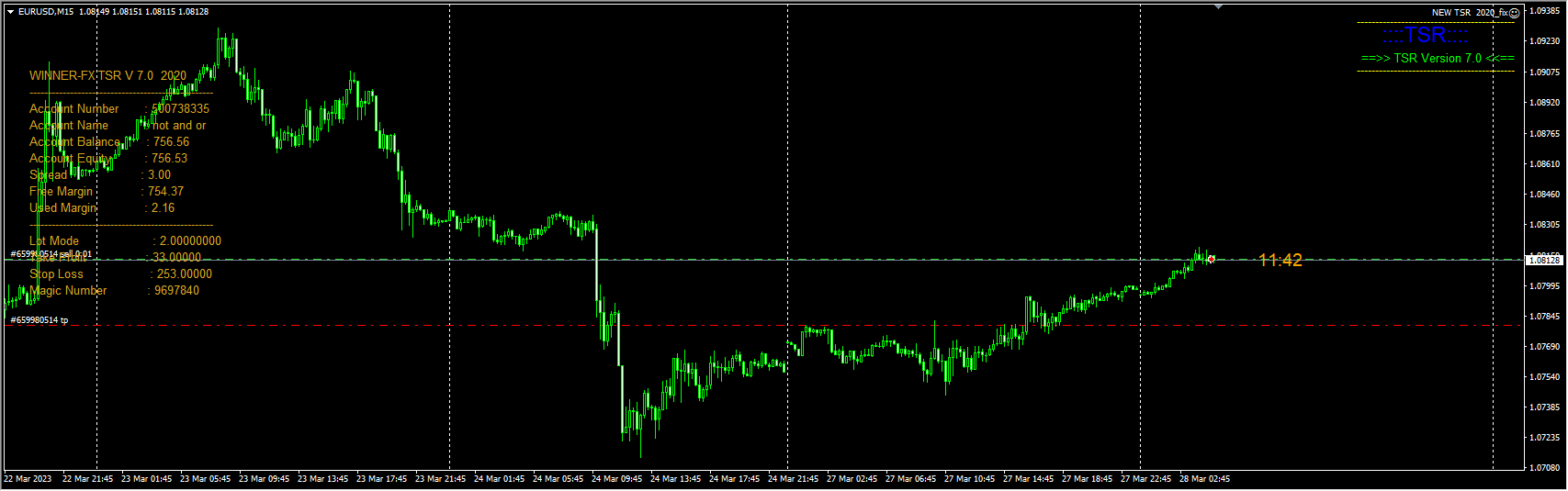
Task: Open the dropdown arrow beside EURUSD,M15
Action: (x=11, y=12)
